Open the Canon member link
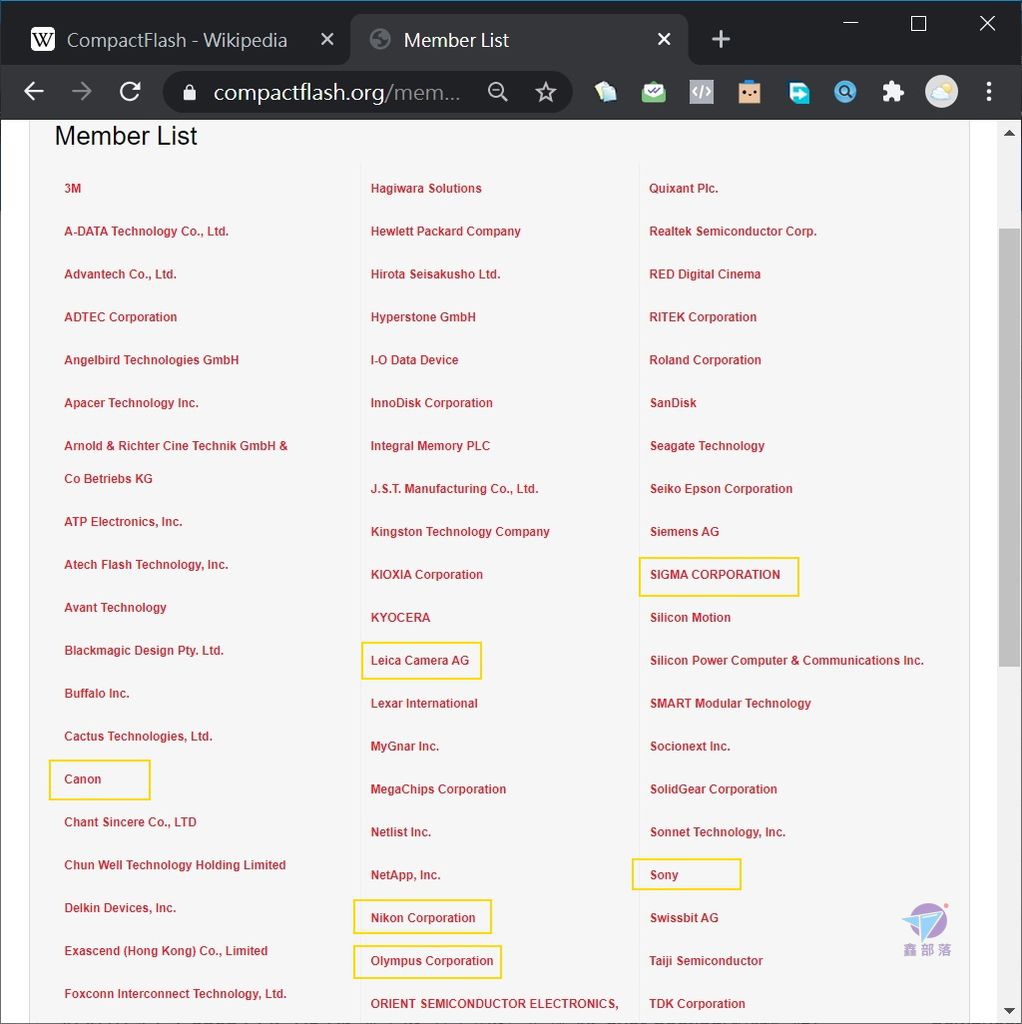The image size is (1022, 1024). (x=82, y=779)
